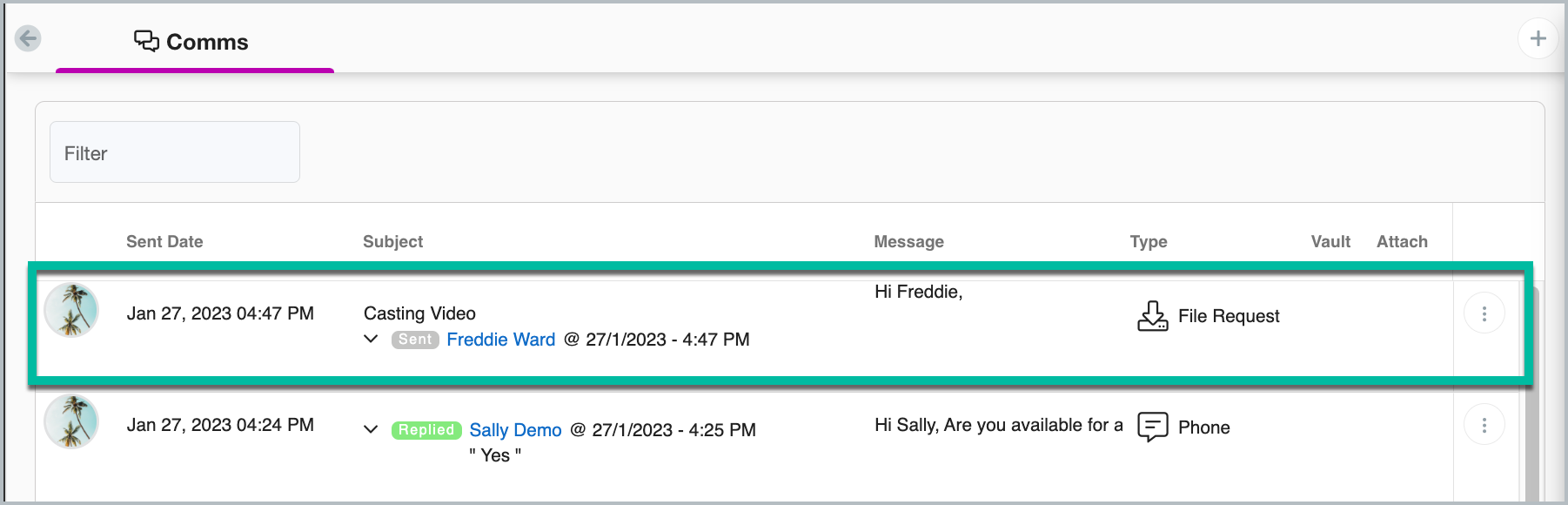1568x505 pixels.
Task: Click the plus add button
Action: (x=1538, y=38)
